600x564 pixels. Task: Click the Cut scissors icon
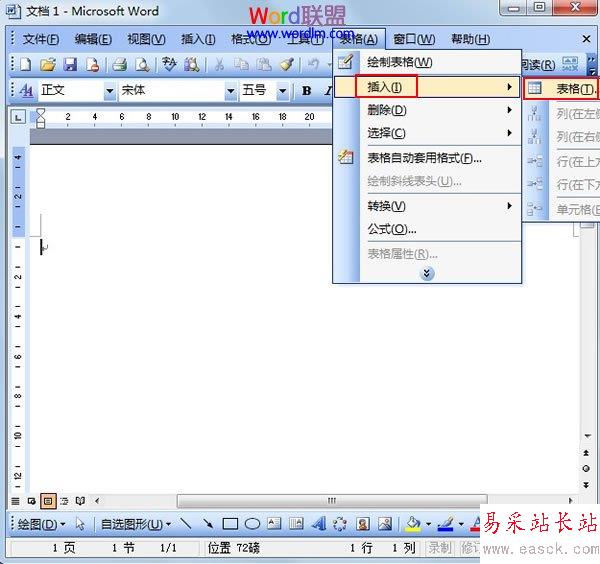click(219, 64)
